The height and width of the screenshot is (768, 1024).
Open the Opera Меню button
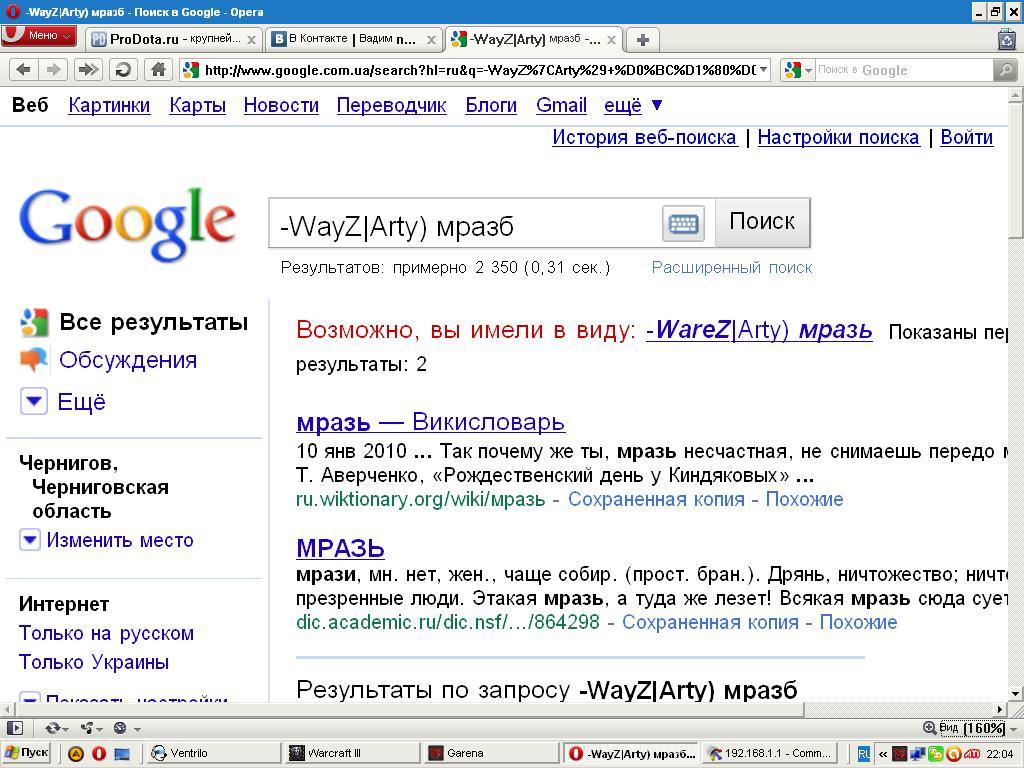click(38, 36)
